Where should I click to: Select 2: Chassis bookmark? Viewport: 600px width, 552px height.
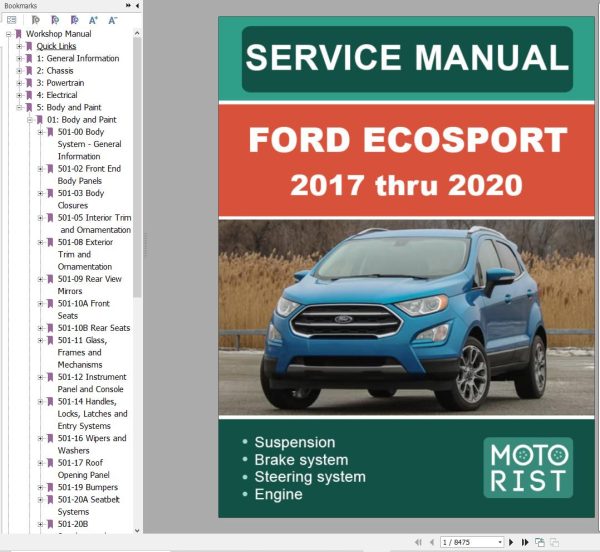pos(55,71)
